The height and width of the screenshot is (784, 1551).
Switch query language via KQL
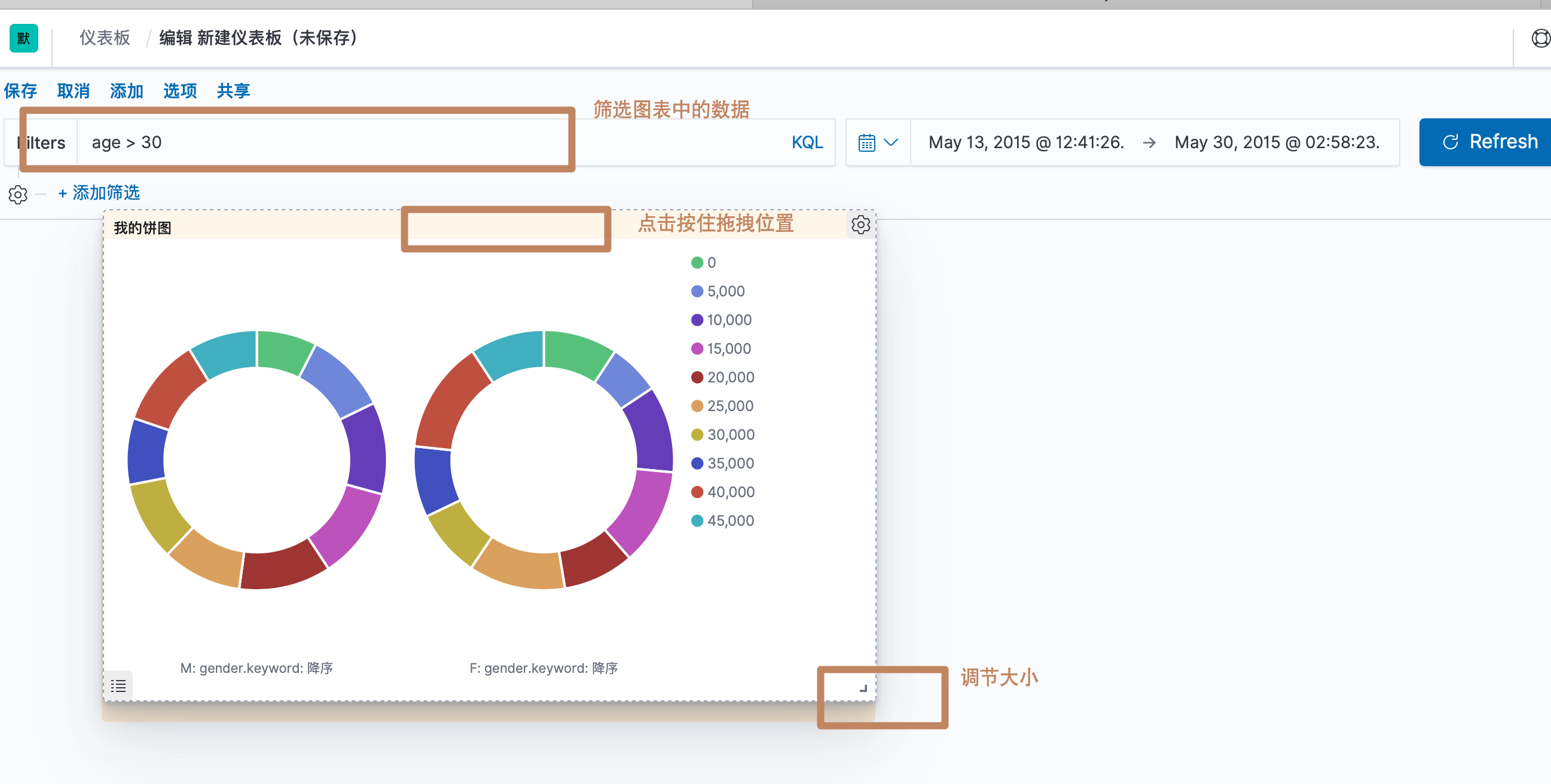point(806,143)
